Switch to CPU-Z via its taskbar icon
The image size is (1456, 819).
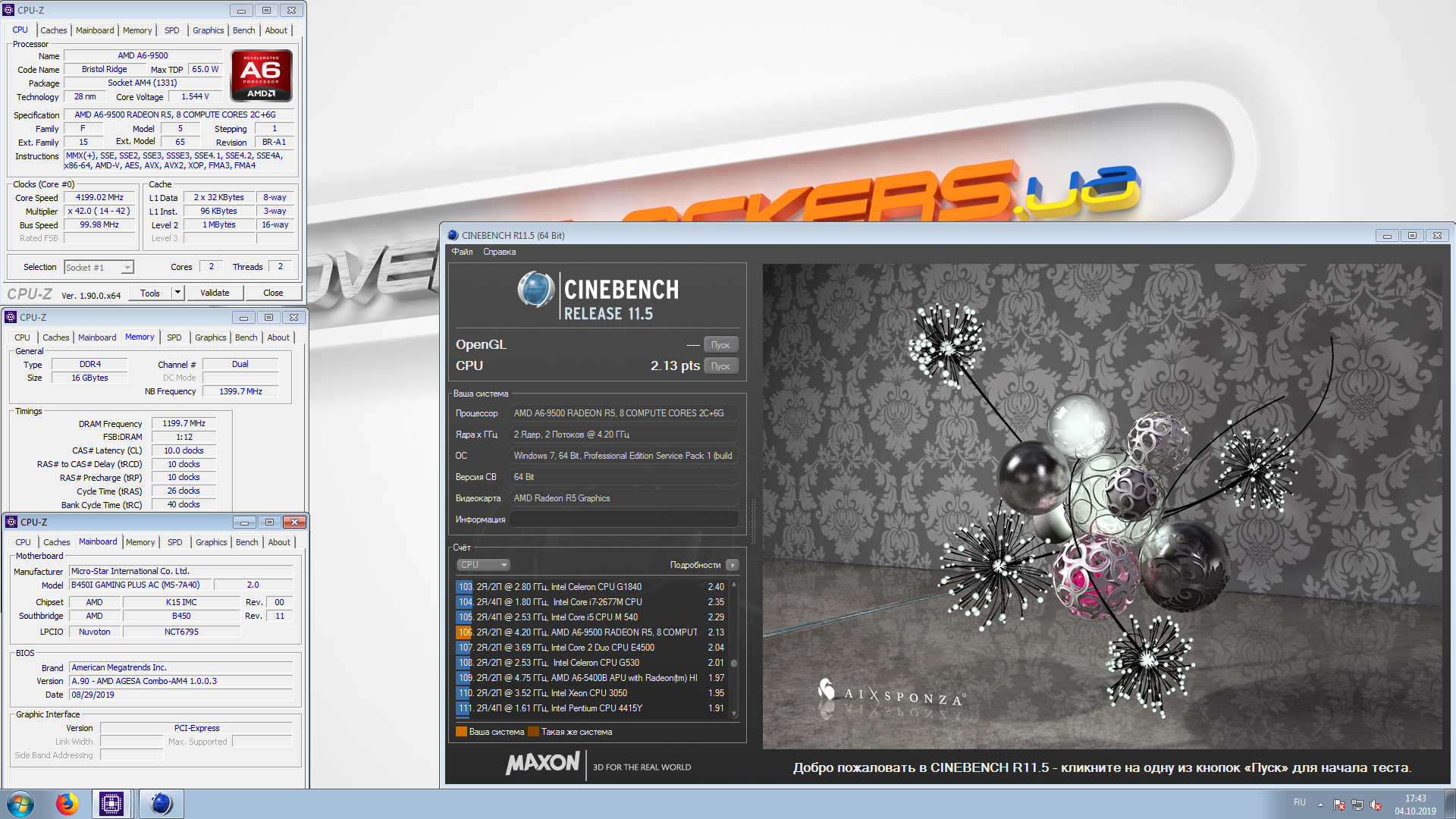pyautogui.click(x=111, y=804)
